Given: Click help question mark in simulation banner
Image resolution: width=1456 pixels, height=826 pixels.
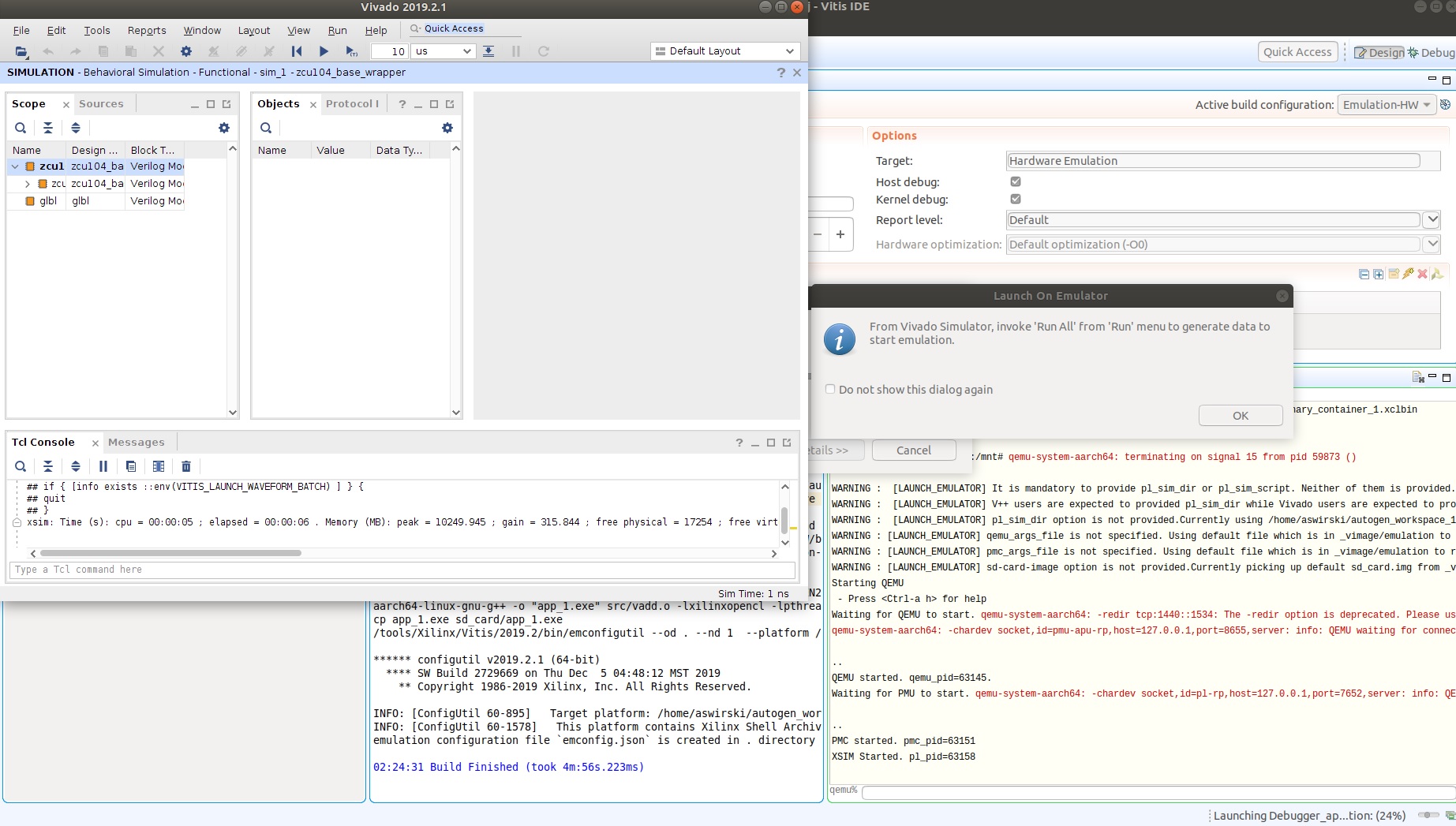Looking at the screenshot, I should pos(780,73).
